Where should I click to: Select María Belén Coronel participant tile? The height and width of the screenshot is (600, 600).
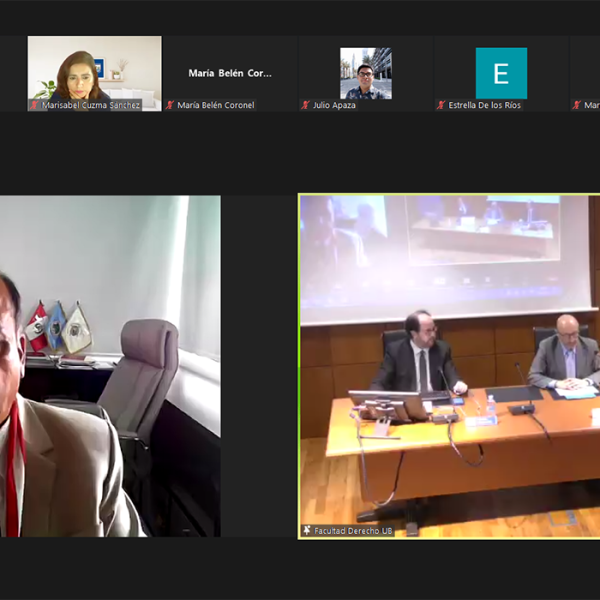(231, 73)
